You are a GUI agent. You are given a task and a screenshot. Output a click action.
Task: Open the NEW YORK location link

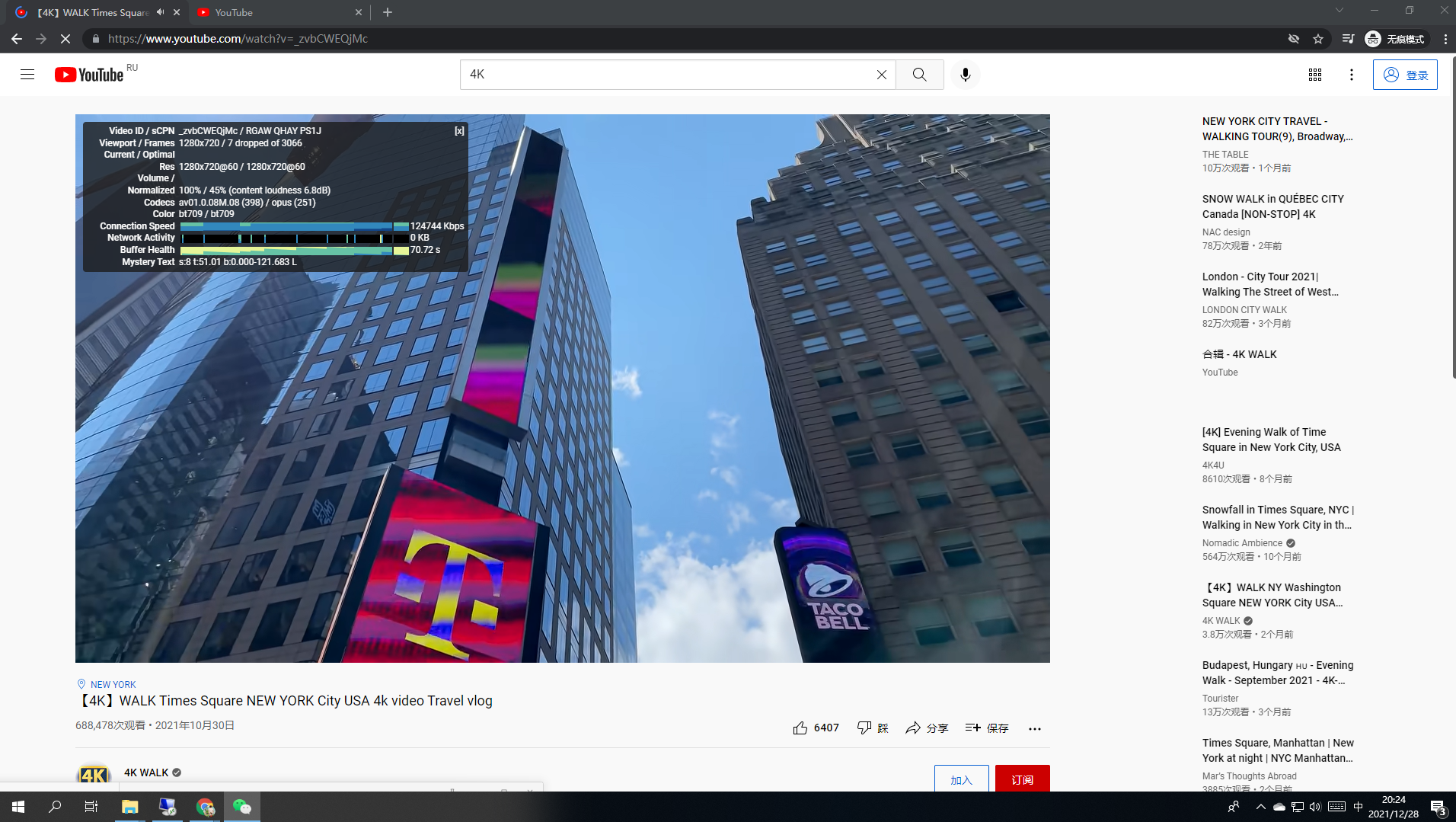tap(113, 684)
